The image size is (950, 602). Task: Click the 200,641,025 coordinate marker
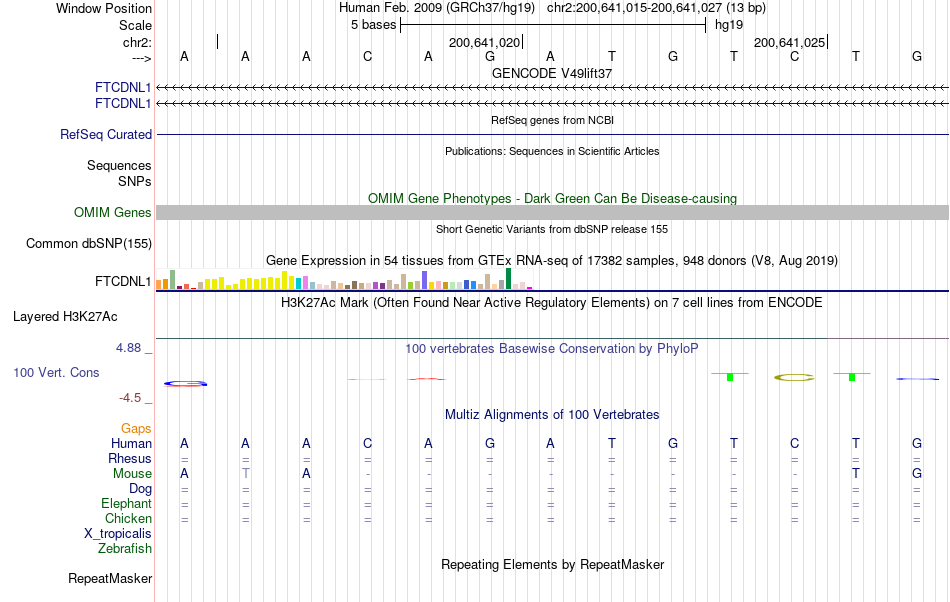(789, 42)
